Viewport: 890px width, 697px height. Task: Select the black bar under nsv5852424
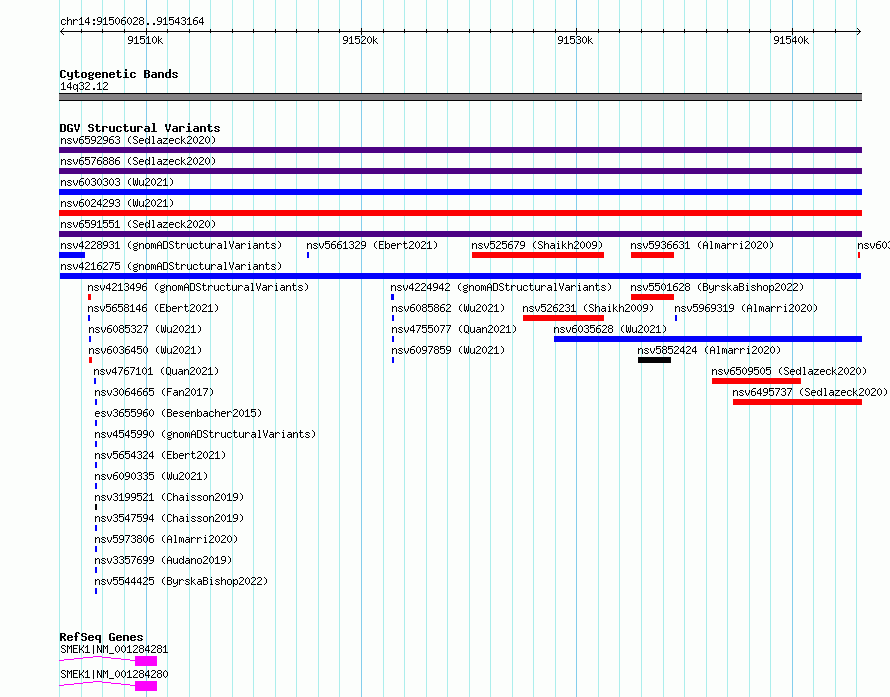(x=654, y=360)
